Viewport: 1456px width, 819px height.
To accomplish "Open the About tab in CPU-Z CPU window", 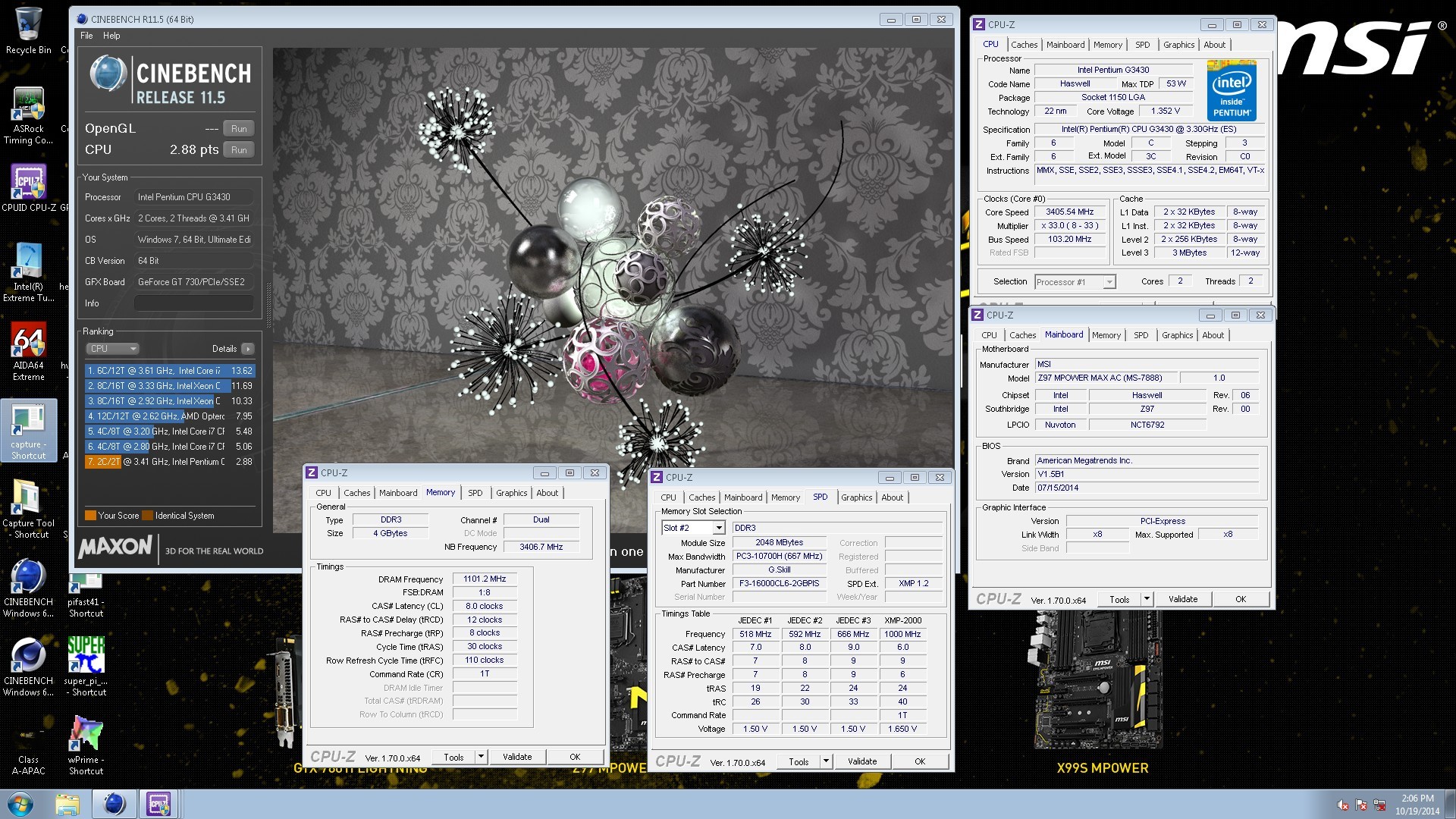I will 1214,45.
